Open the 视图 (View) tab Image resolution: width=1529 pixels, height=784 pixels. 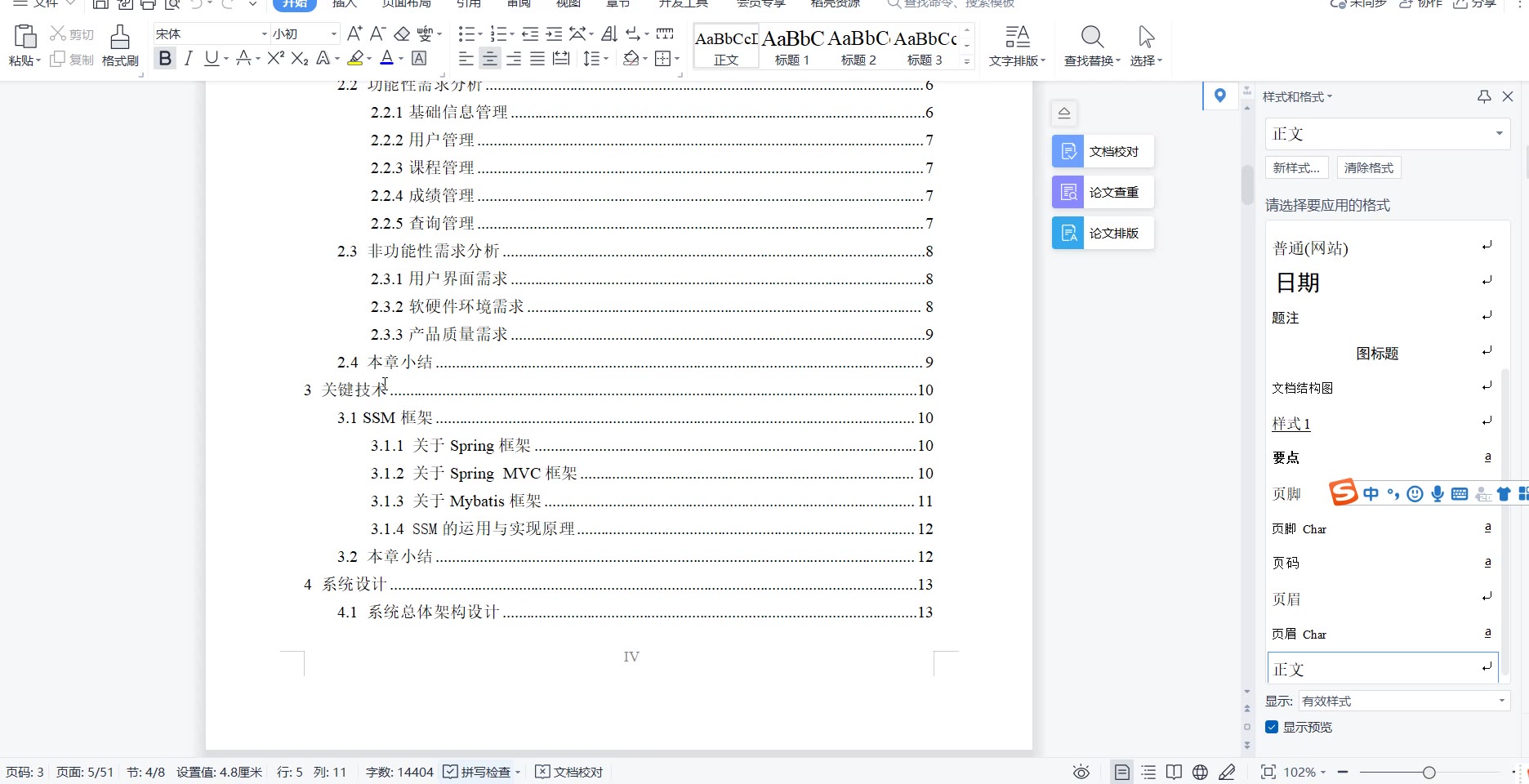click(x=568, y=4)
